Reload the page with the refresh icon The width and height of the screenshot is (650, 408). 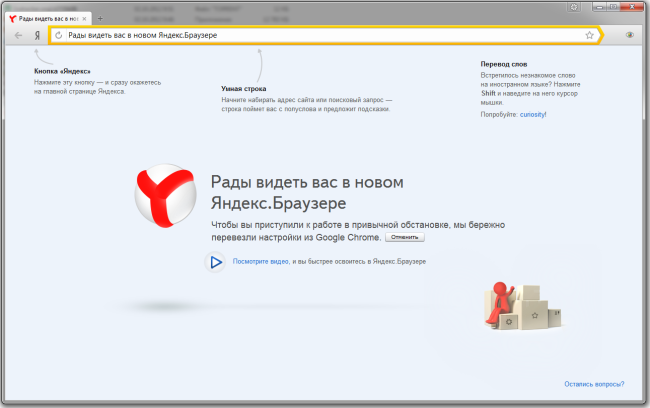58,35
